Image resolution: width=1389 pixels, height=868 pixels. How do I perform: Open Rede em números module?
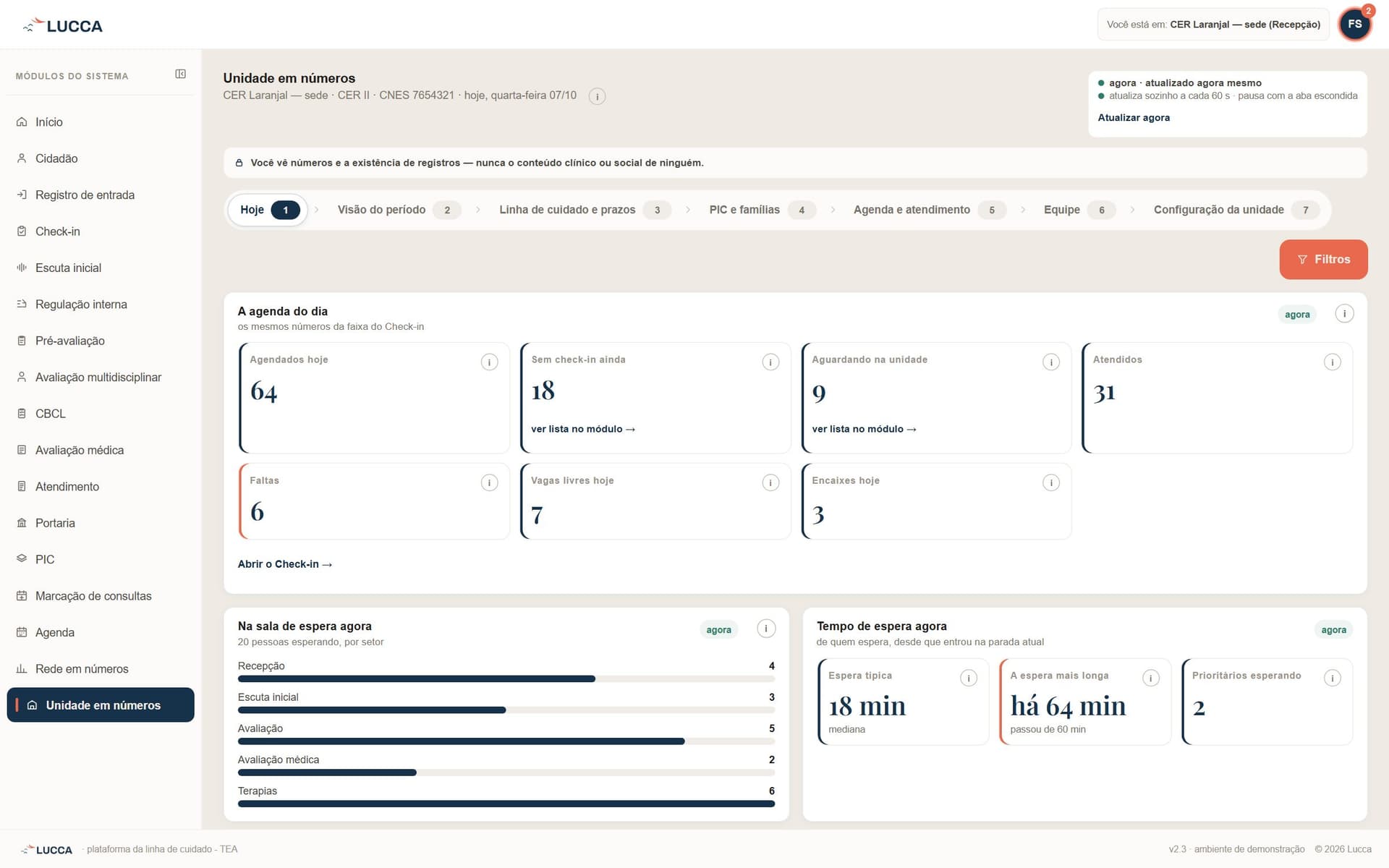(x=101, y=669)
